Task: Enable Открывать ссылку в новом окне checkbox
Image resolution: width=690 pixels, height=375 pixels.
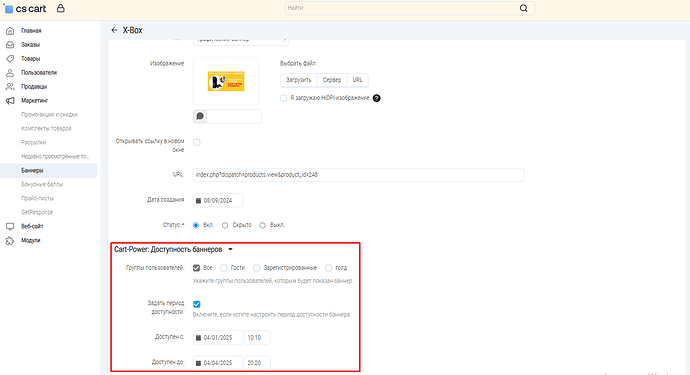Action: pos(197,142)
